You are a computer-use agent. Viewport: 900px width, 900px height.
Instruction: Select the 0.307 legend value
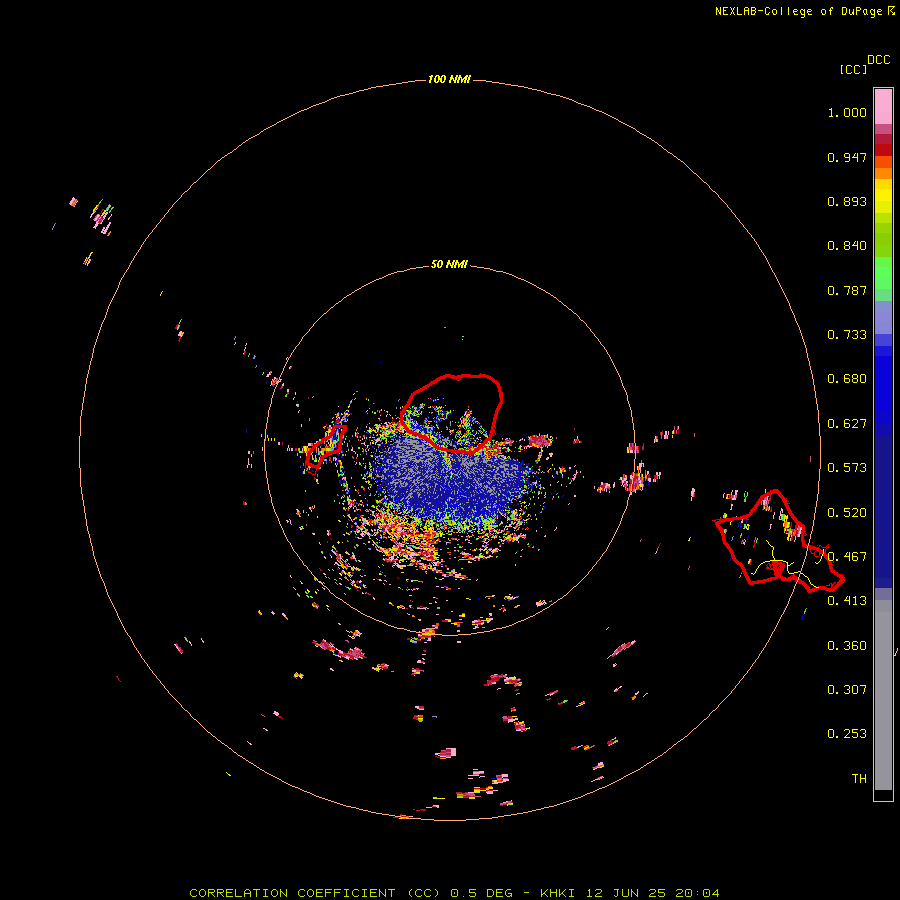[847, 689]
